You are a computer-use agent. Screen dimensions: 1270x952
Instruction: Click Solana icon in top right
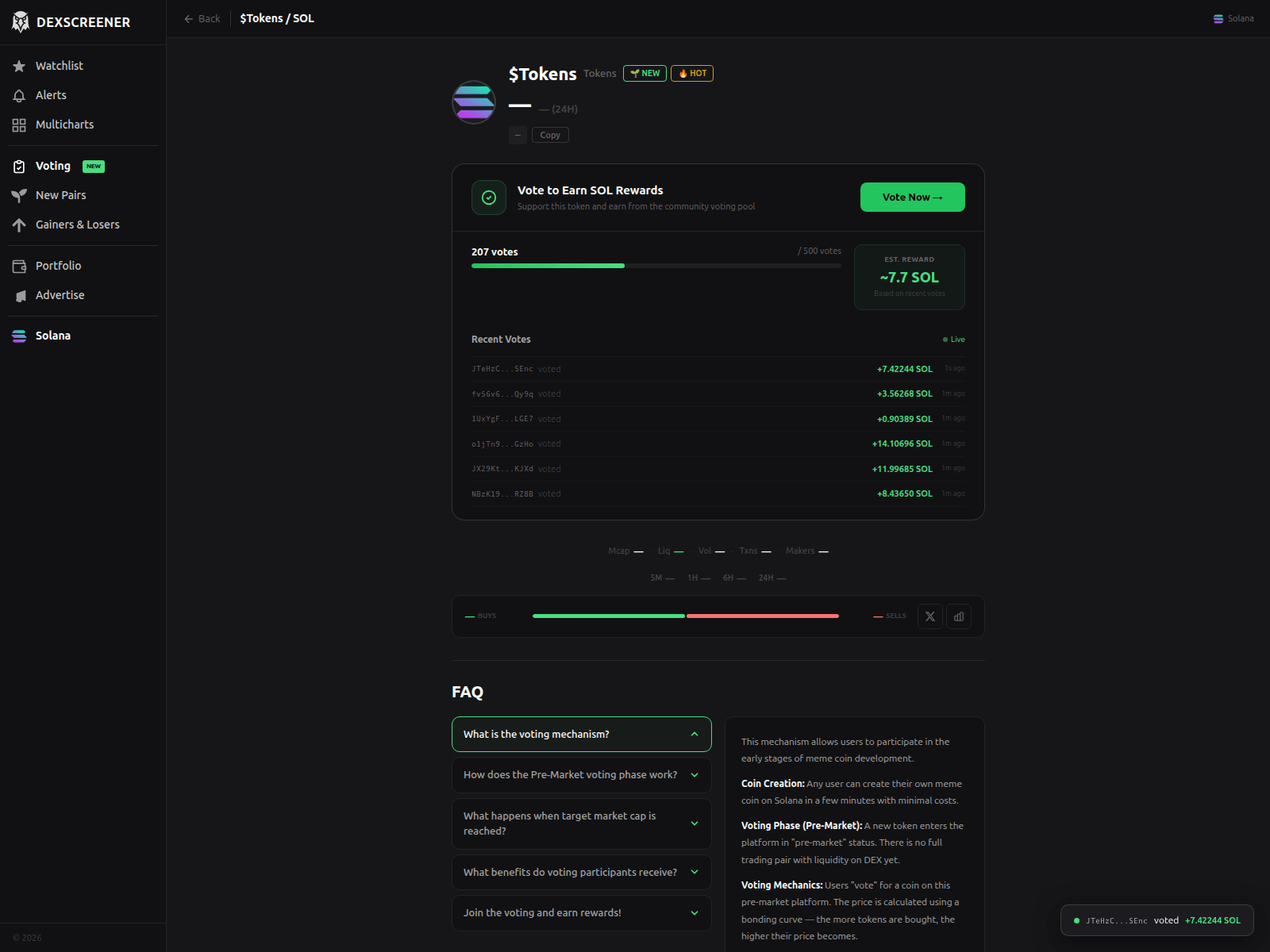1218,18
